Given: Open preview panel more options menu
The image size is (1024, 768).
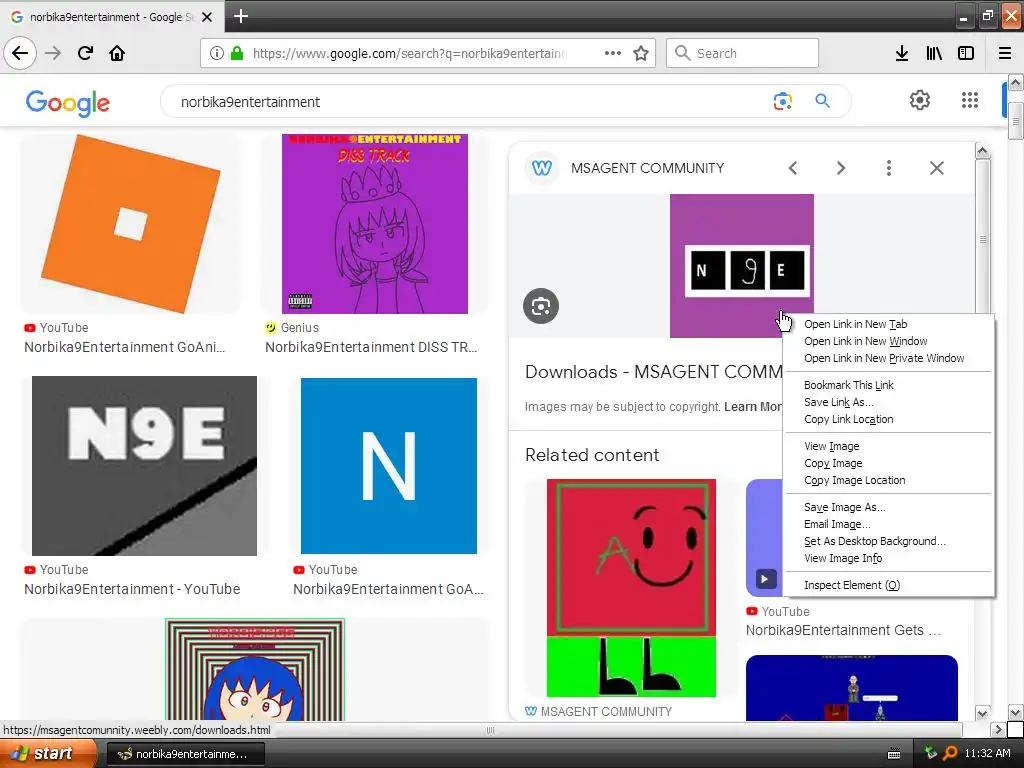Looking at the screenshot, I should coord(889,168).
